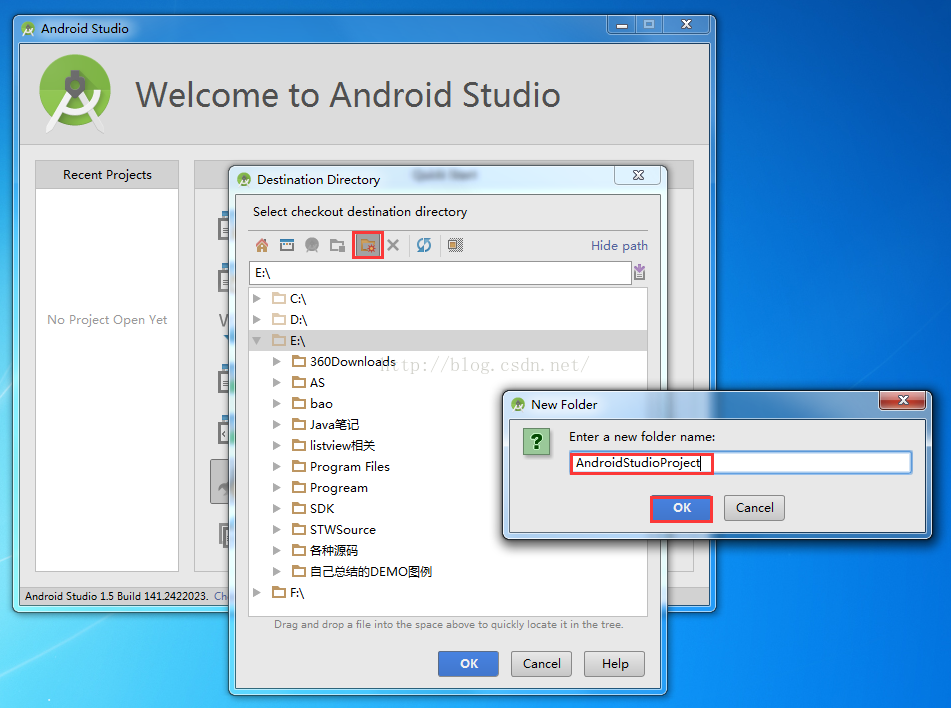Close the Destination Directory dialog

(638, 175)
